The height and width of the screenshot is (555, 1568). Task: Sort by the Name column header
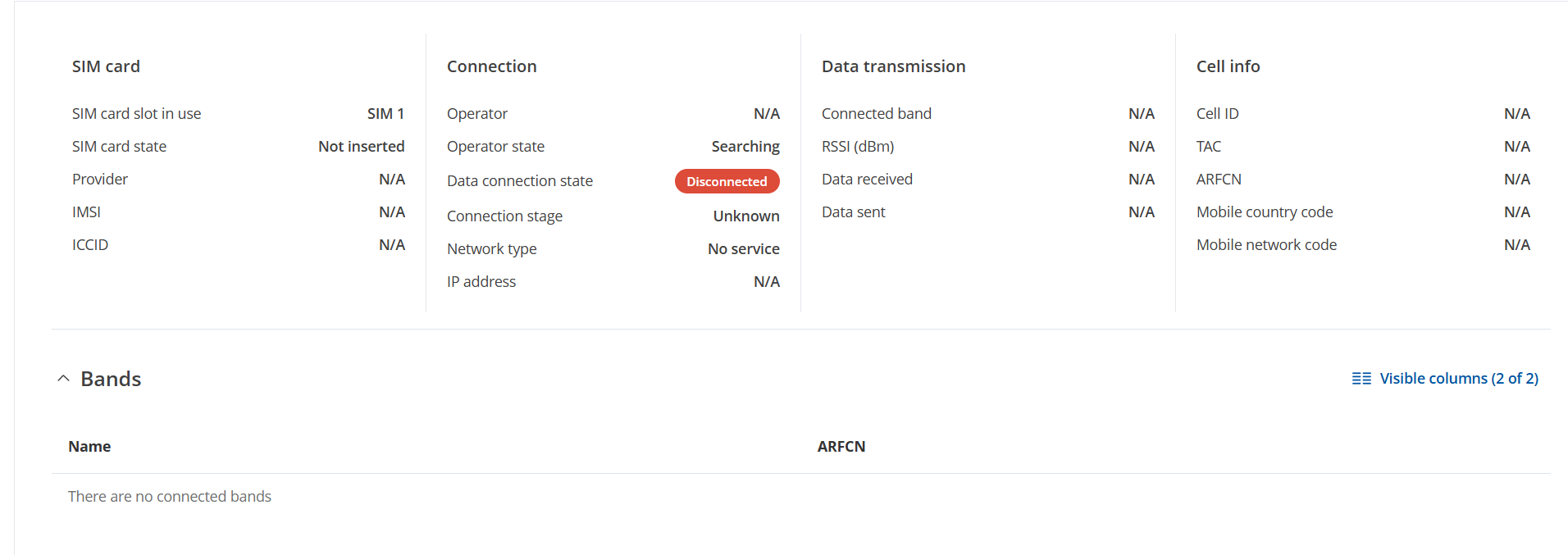tap(89, 447)
